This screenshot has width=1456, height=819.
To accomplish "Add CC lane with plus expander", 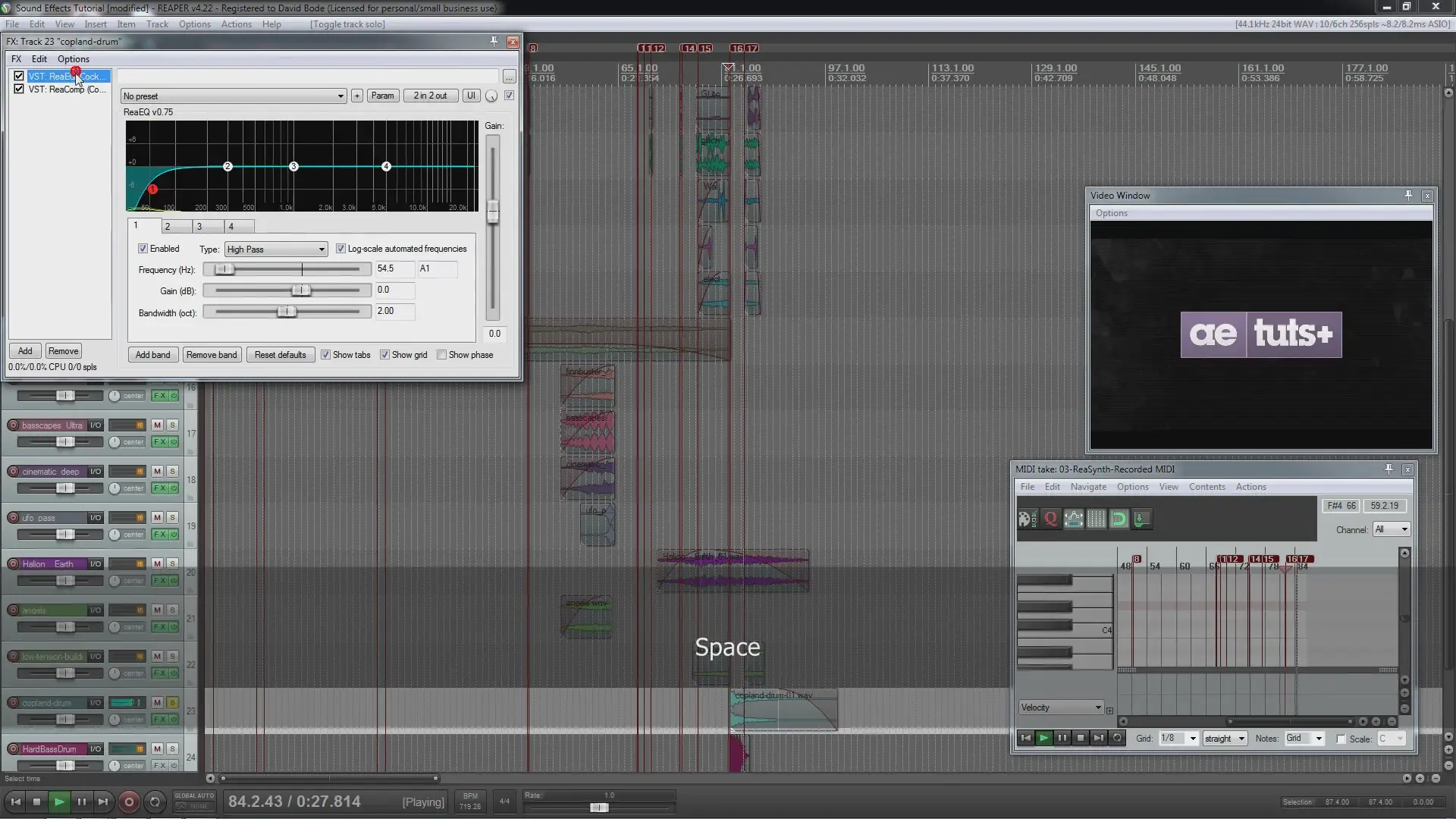I will 1109,711.
